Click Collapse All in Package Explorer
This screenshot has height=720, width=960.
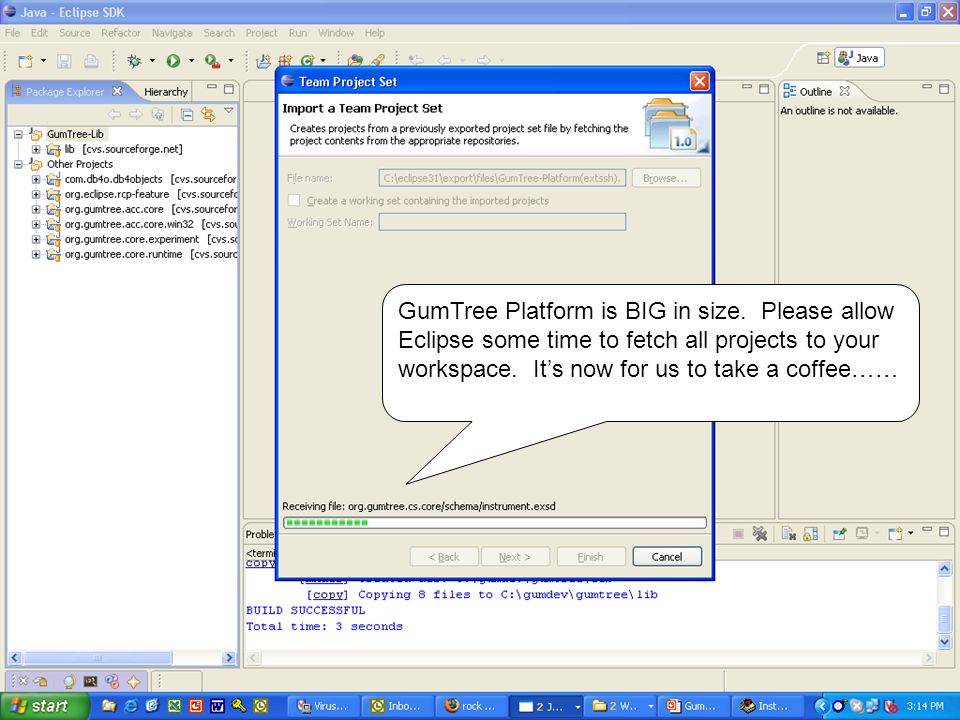(187, 114)
